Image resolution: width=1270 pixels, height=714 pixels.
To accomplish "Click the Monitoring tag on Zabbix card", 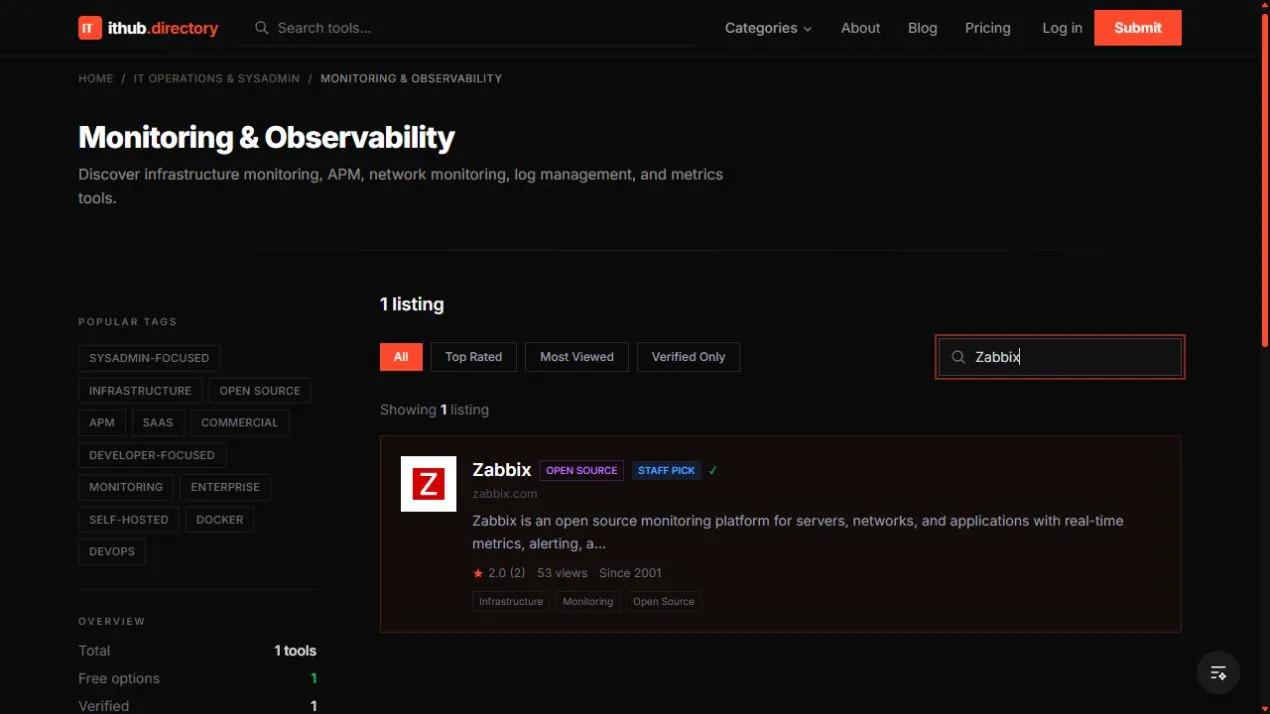I will coord(588,601).
